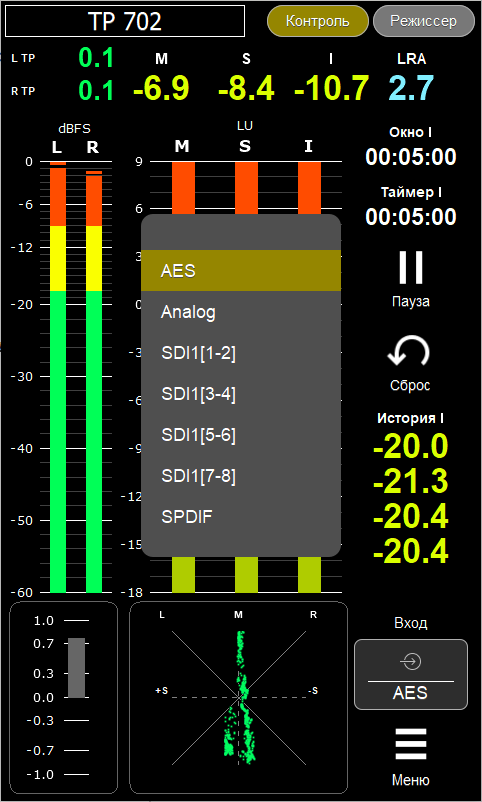Click the Таймер I time value
482x802 pixels.
(410, 216)
